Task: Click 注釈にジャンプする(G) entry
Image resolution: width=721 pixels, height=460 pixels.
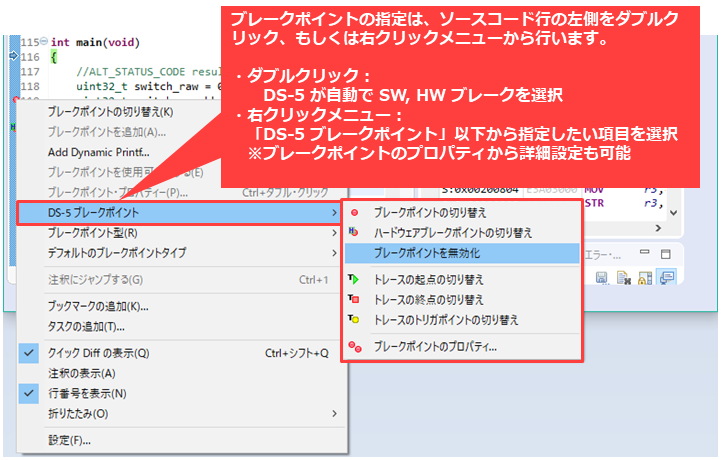Action: pyautogui.click(x=182, y=280)
